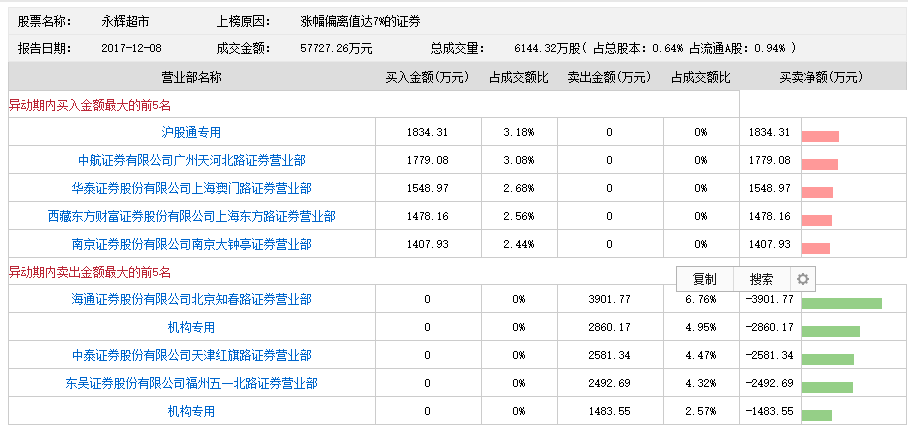Click the gear settings icon beside 搜索
Screen dimensions: 908x425
click(802, 279)
